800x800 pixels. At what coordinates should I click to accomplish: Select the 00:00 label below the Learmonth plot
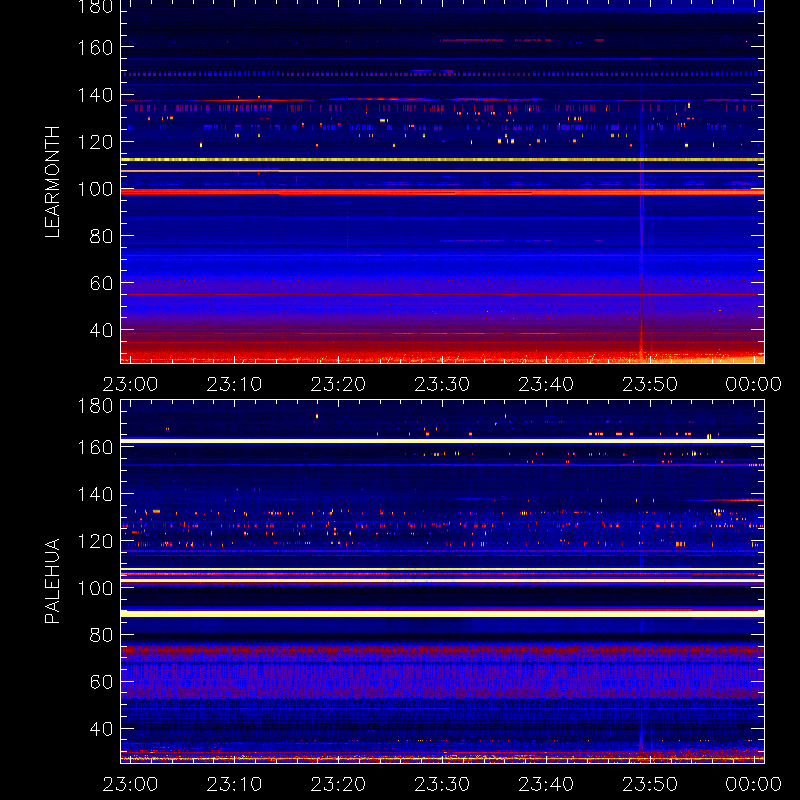coord(754,384)
